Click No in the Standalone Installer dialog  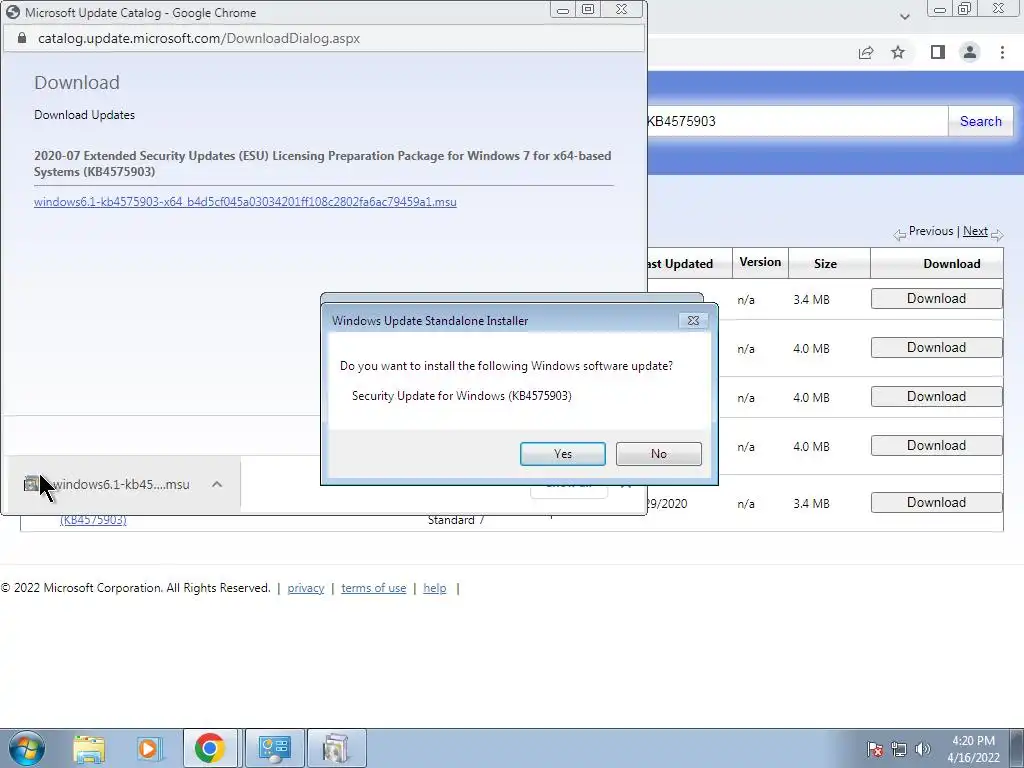(x=658, y=454)
